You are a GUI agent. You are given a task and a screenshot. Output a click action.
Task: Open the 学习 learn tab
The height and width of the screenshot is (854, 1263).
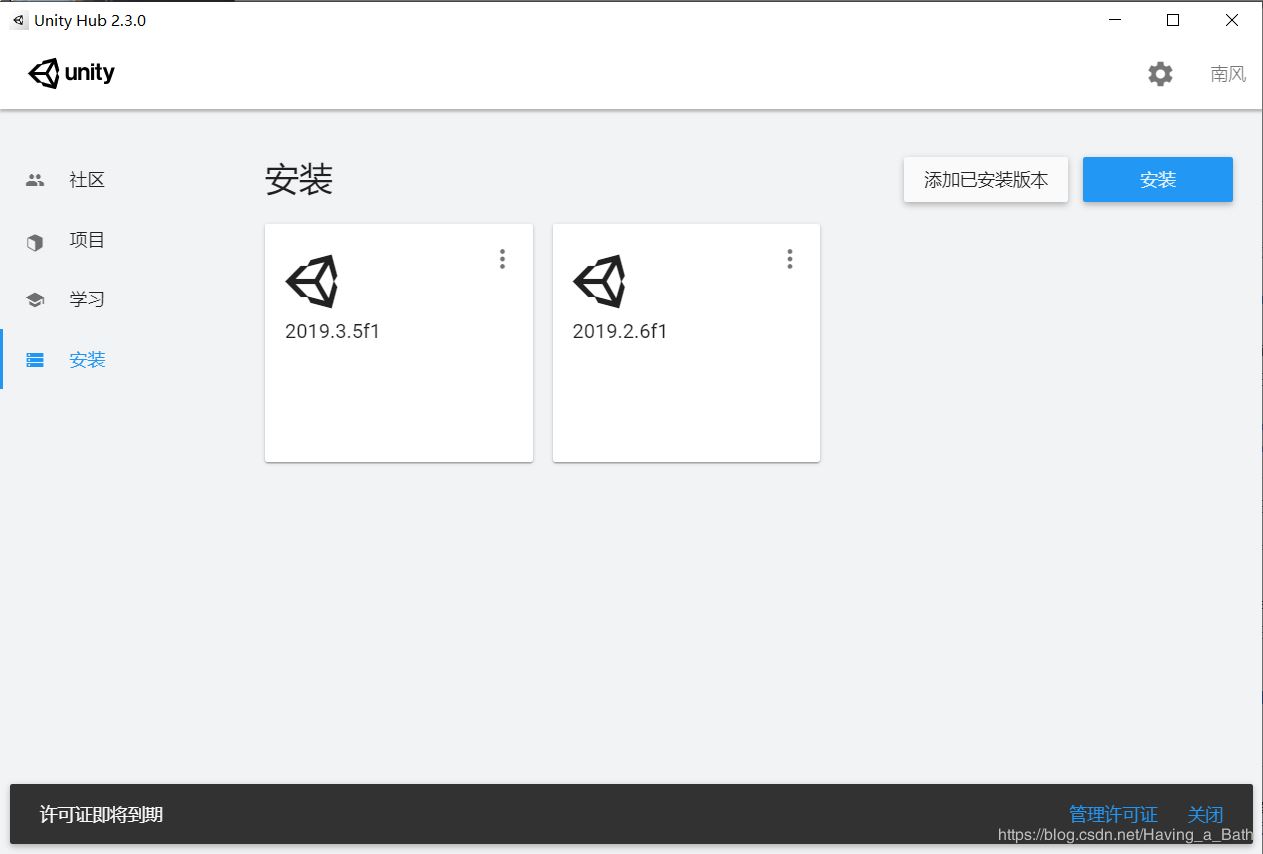[x=87, y=299]
